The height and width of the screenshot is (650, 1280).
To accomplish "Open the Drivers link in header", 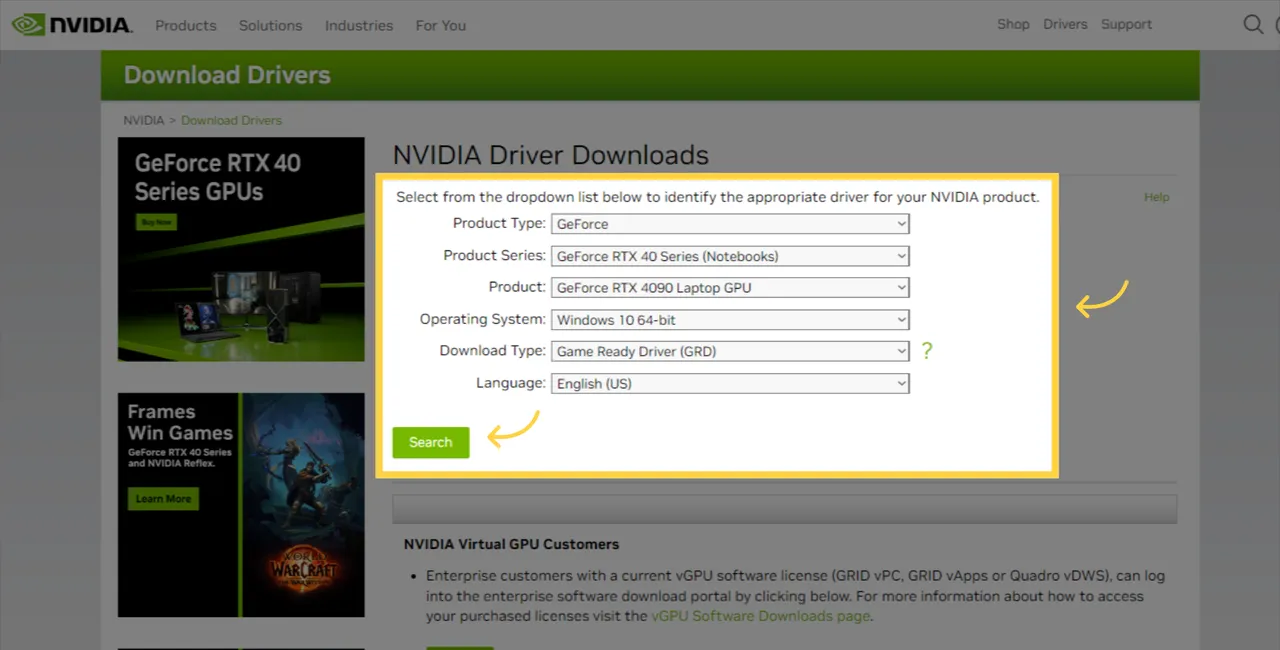I will pyautogui.click(x=1065, y=24).
